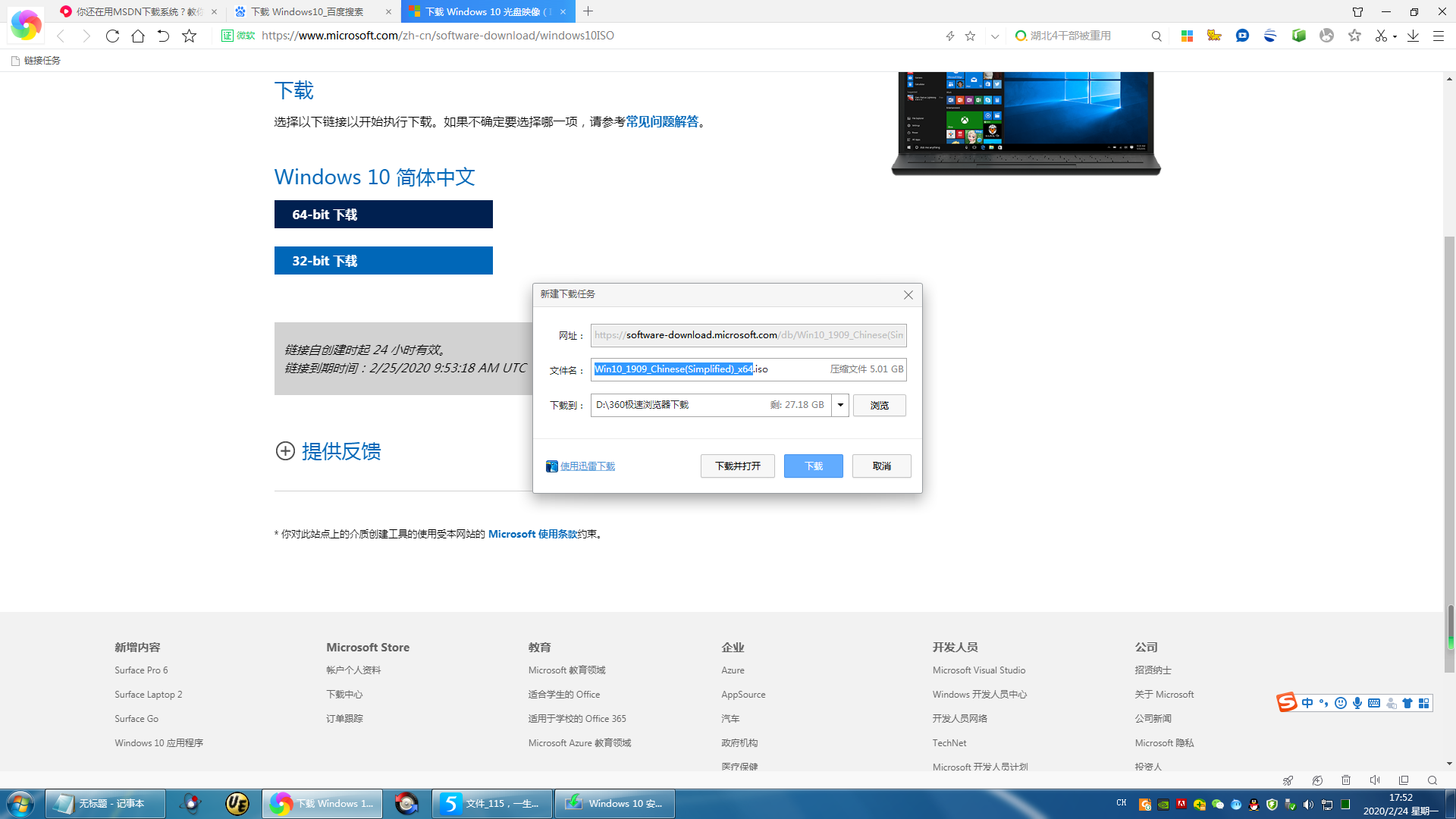Expand the download location dropdown arrow
The width and height of the screenshot is (1456, 819).
point(840,405)
